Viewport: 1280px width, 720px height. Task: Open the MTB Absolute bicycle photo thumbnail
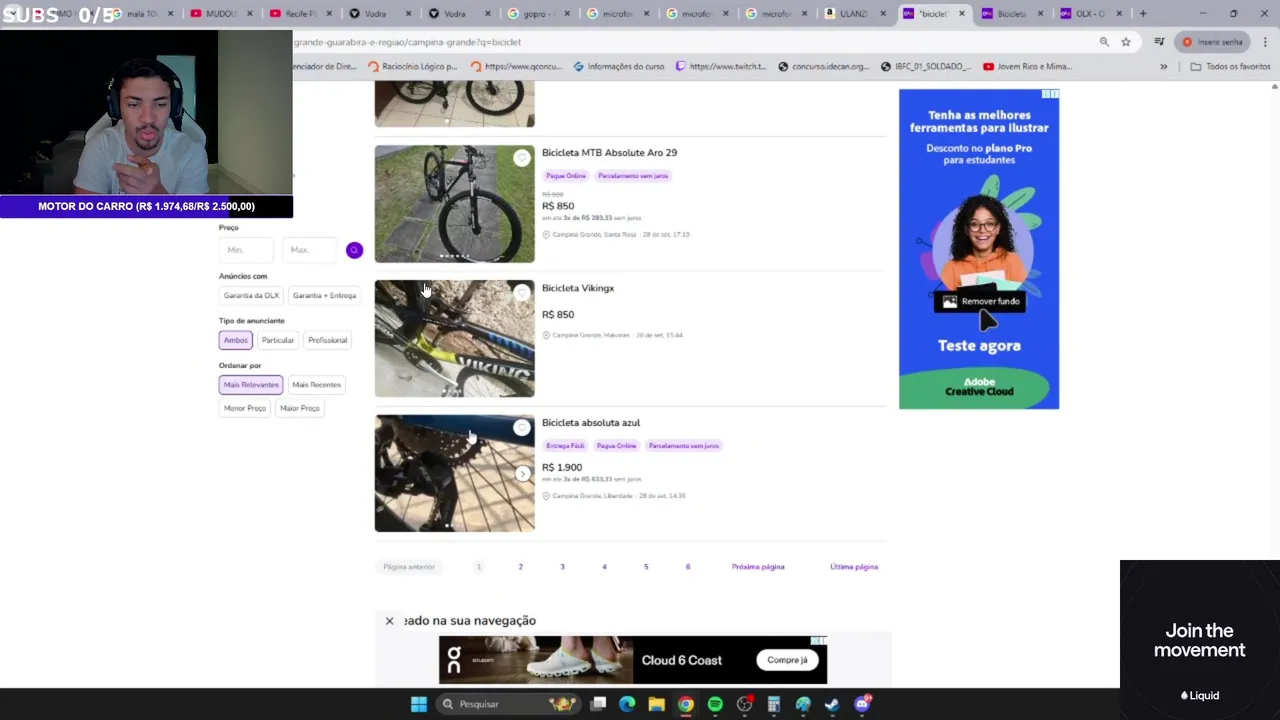(x=455, y=204)
